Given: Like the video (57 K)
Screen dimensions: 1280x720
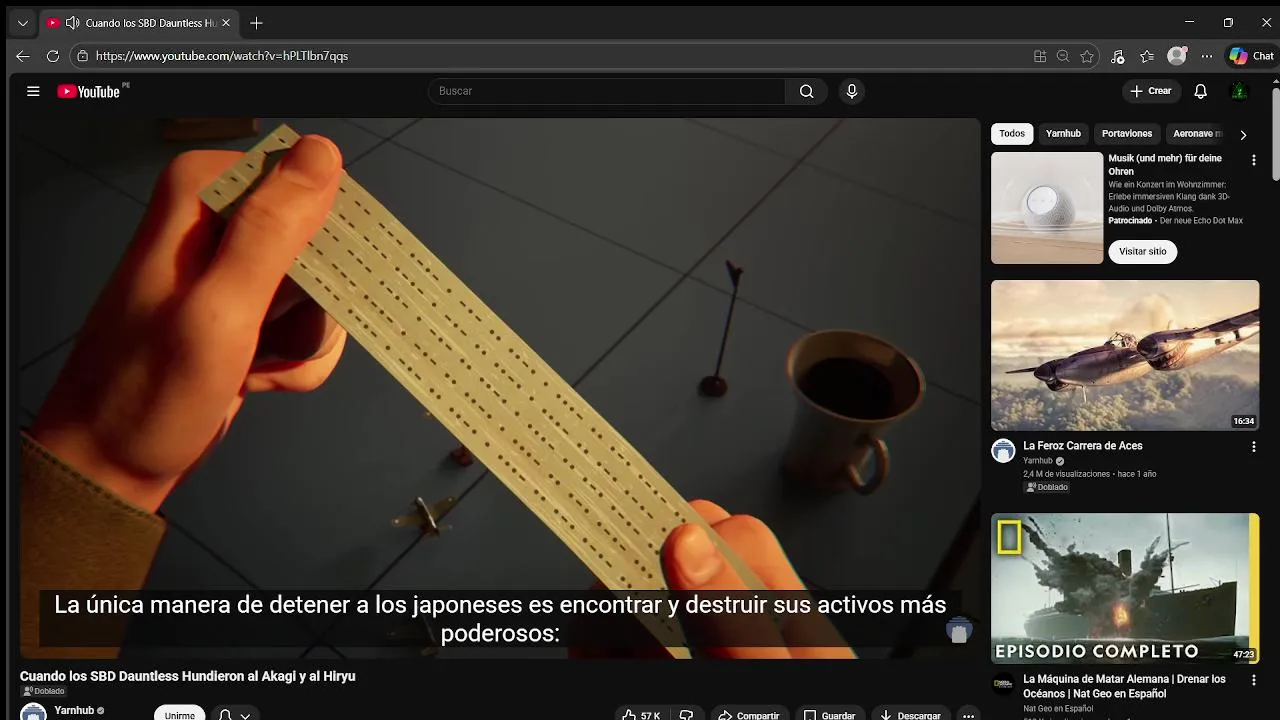Looking at the screenshot, I should pos(641,715).
